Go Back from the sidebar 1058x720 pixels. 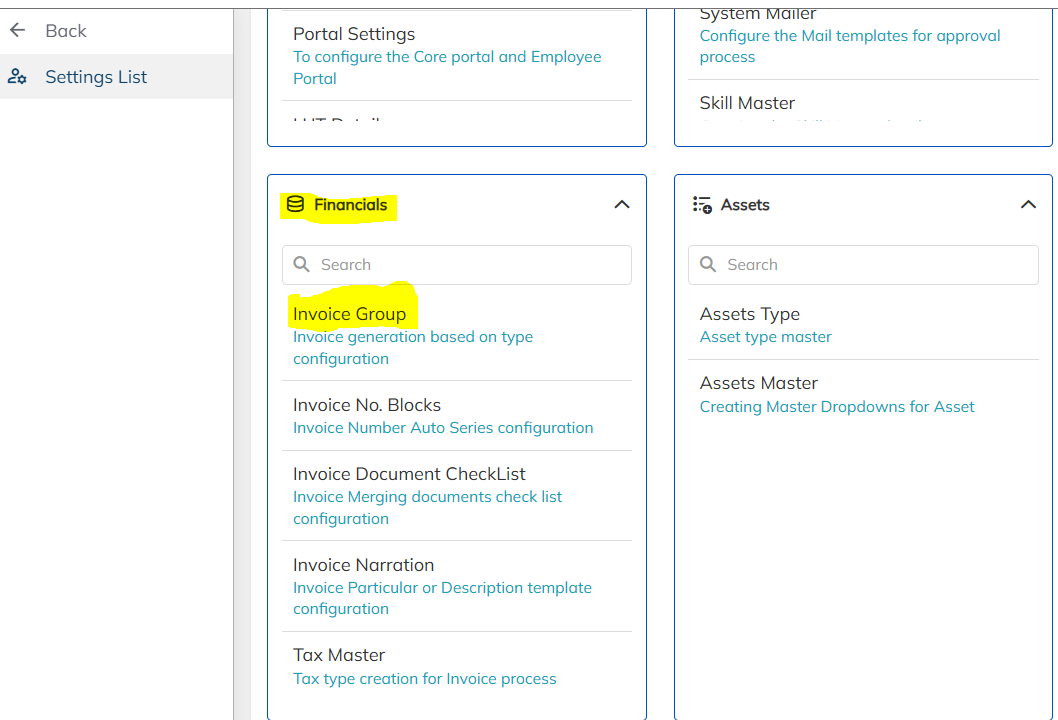coord(65,31)
